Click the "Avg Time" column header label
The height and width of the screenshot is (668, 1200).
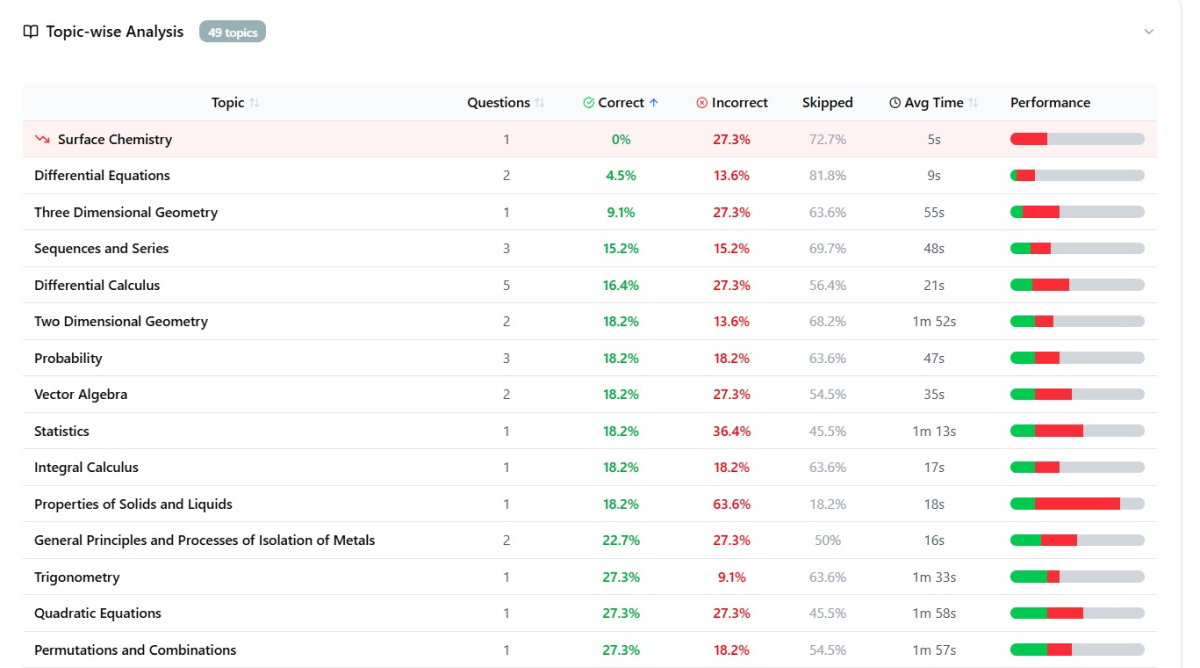[x=934, y=103]
